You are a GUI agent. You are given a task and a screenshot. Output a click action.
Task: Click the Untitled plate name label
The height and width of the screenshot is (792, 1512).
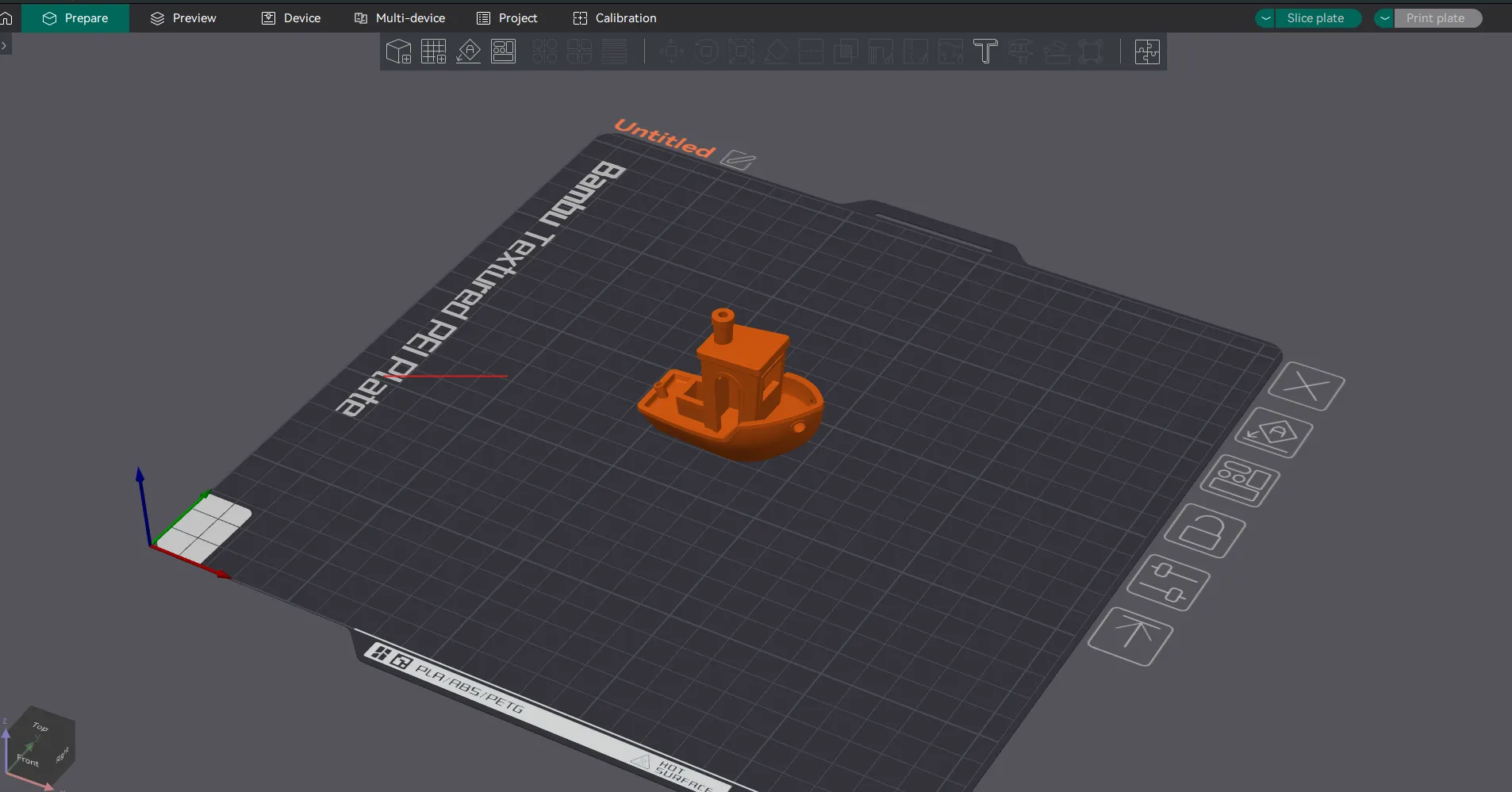point(665,139)
